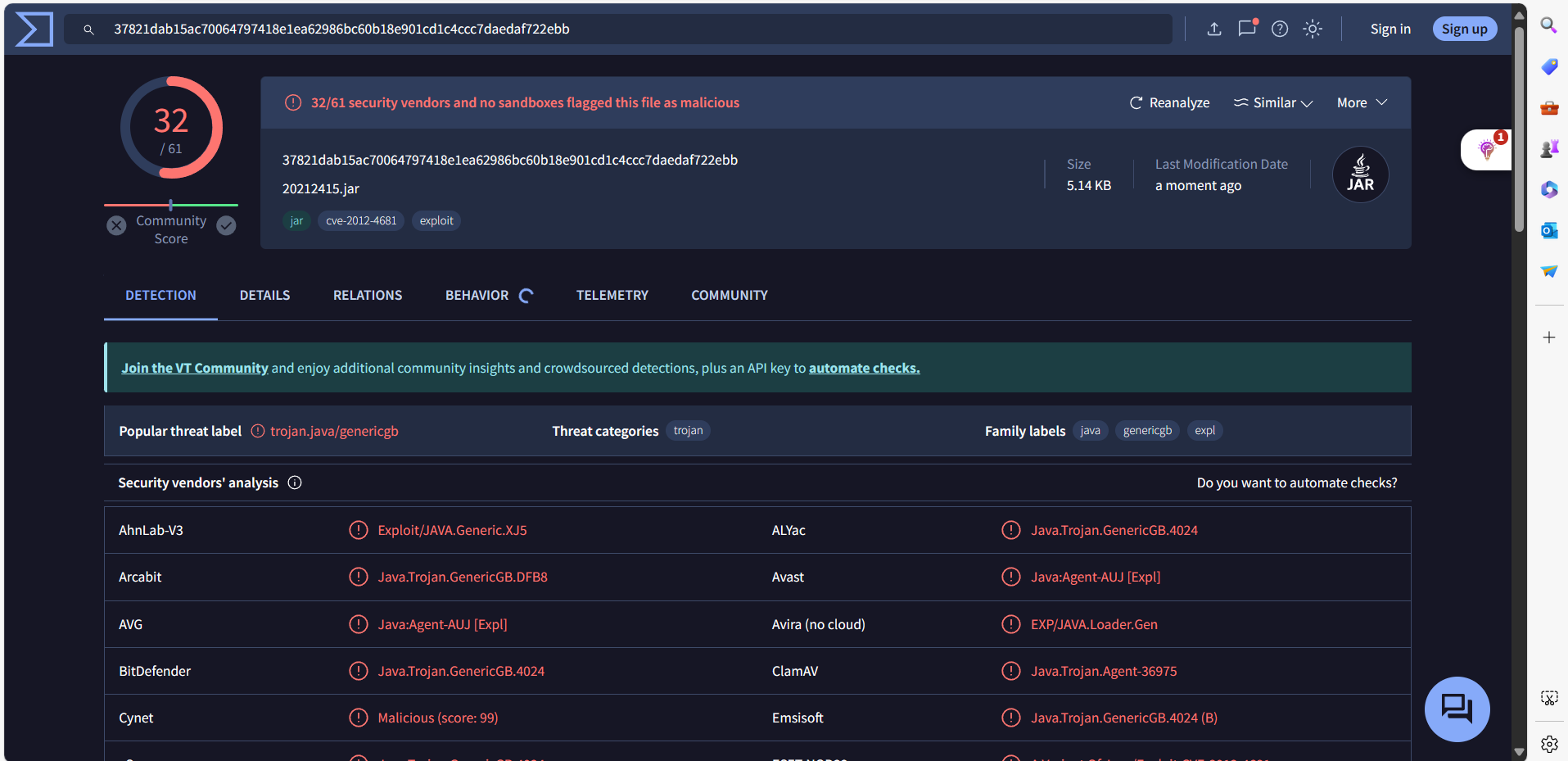Viewport: 1568px width, 761px height.
Task: Click the VirusTotal sigma logo
Action: click(x=34, y=29)
